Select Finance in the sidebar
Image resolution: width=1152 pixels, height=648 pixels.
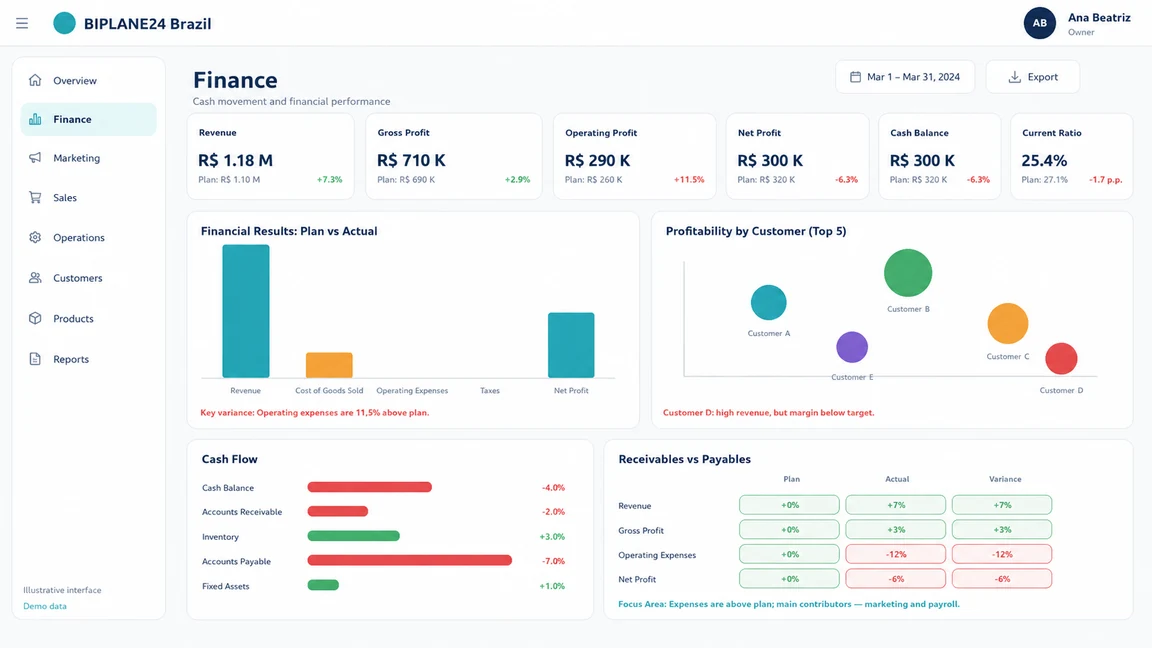tap(88, 119)
